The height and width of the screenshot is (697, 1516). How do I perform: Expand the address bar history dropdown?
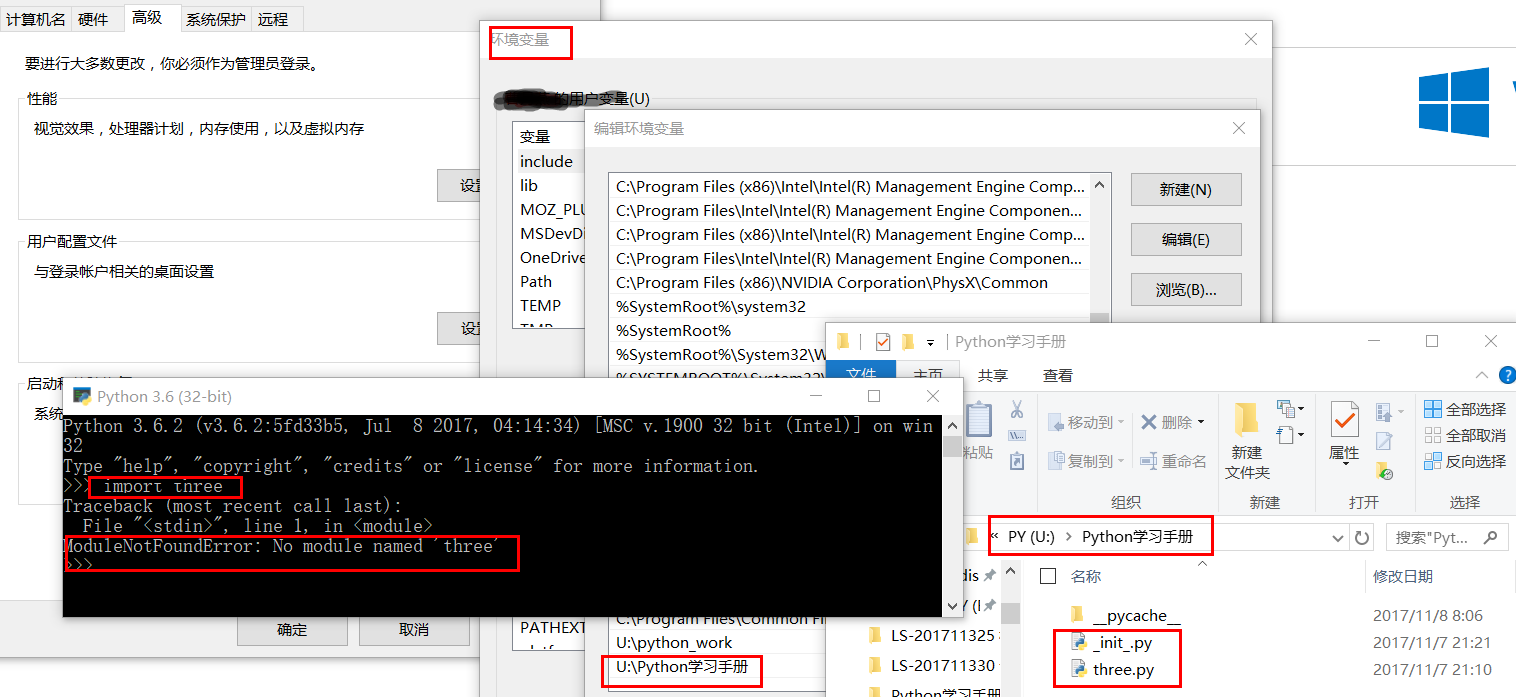1339,537
